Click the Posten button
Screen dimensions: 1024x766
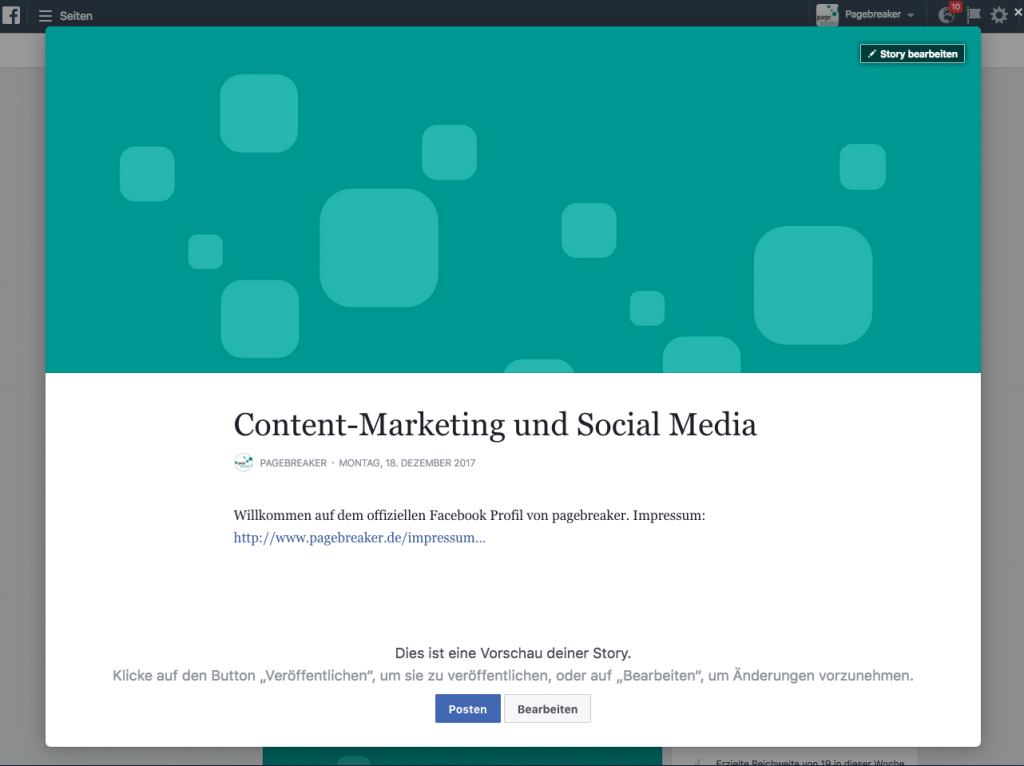coord(468,709)
